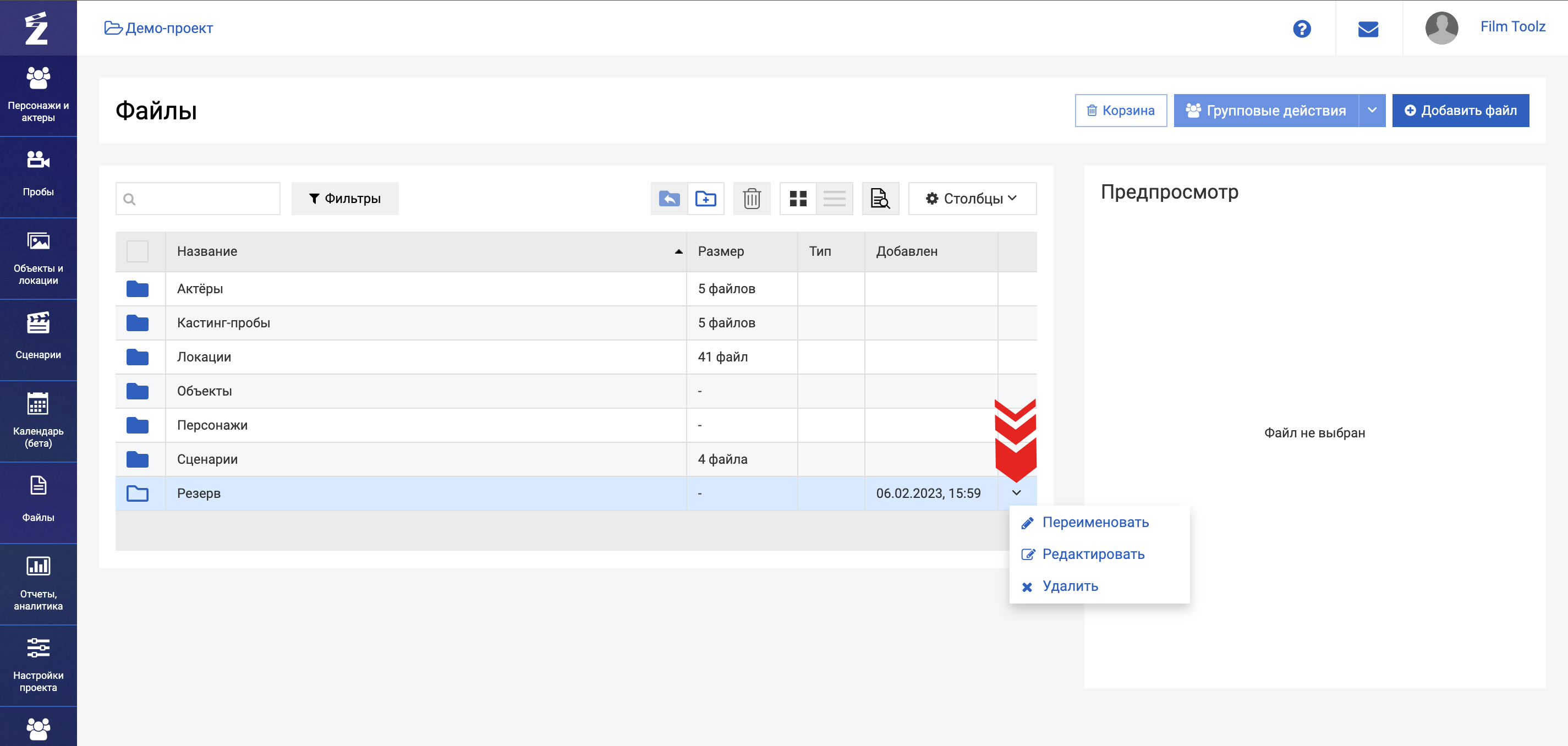Viewport: 1568px width, 746px height.
Task: Click the Сценарии folder icon in table
Action: 138,459
